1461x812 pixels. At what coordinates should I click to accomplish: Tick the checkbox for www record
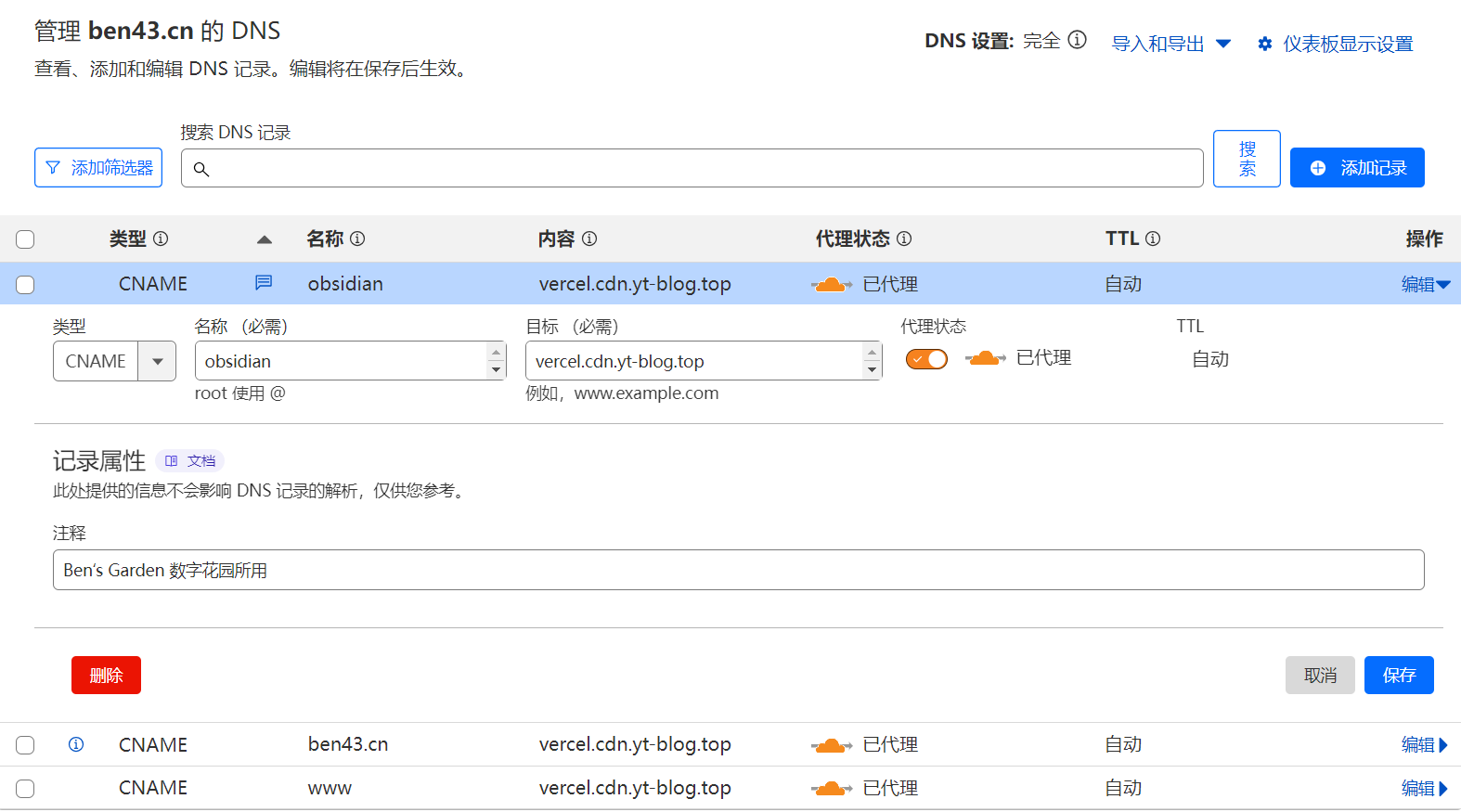tap(25, 789)
